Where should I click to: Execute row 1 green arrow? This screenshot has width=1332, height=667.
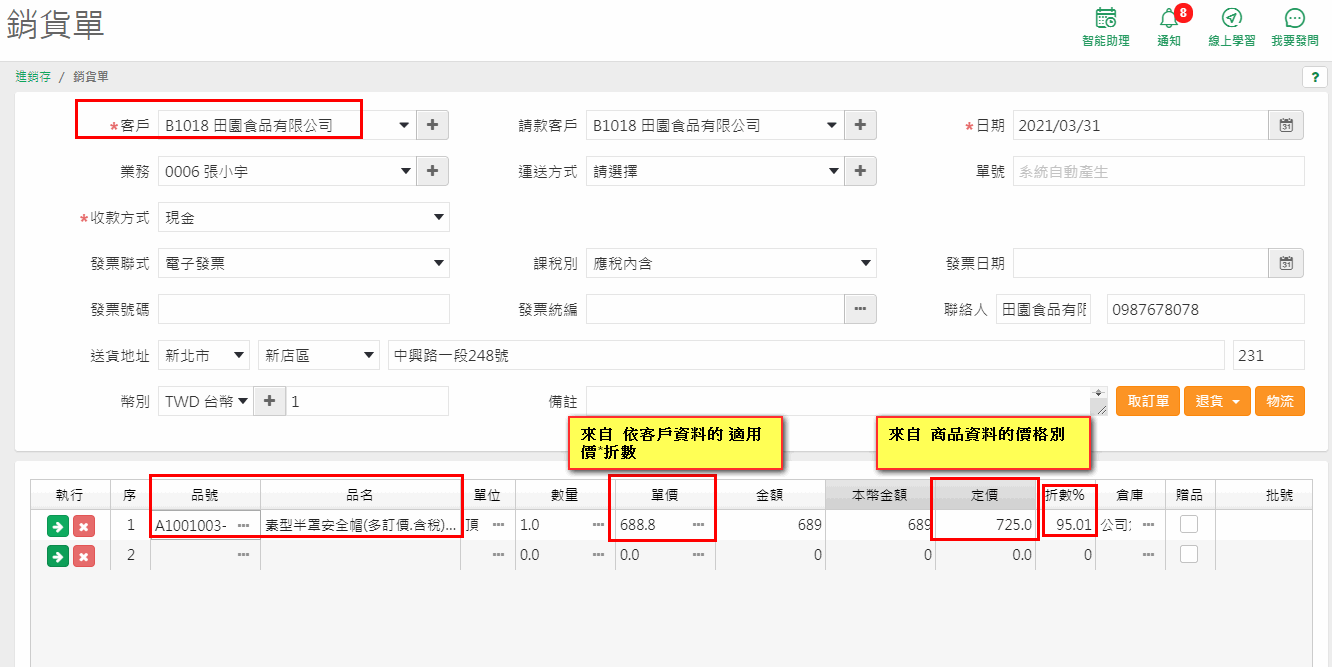58,526
